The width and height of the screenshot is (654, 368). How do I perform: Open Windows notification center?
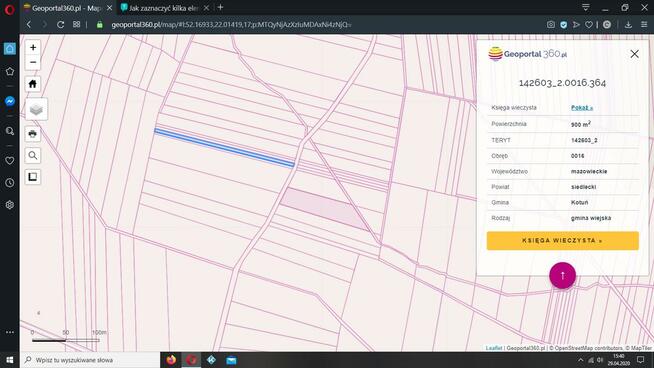(641, 360)
